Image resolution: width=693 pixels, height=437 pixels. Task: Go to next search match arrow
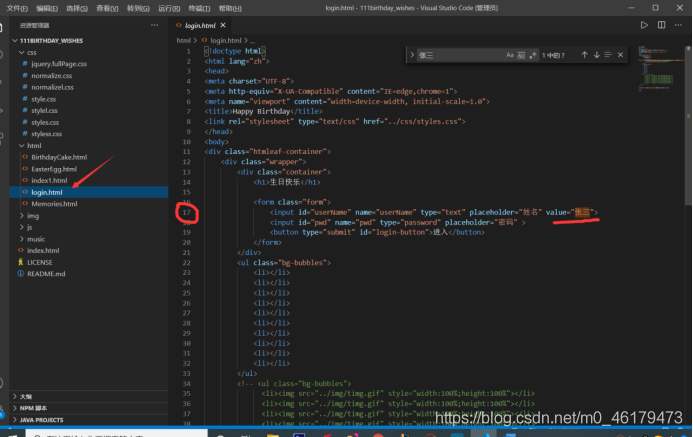point(597,55)
